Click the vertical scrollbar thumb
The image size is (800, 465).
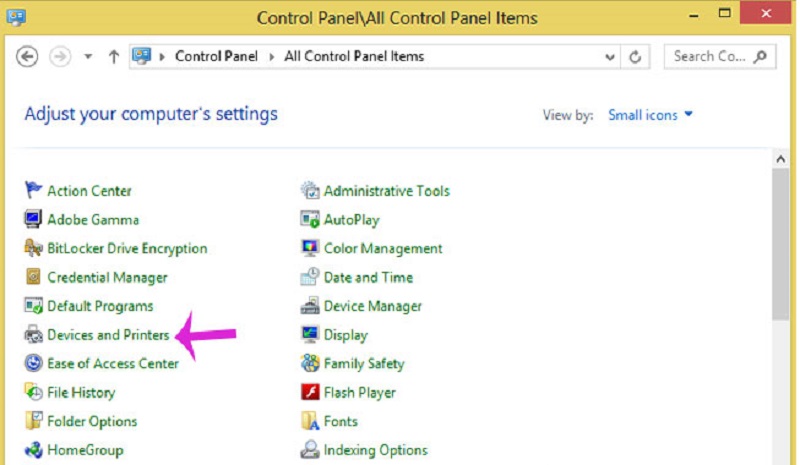click(x=780, y=245)
